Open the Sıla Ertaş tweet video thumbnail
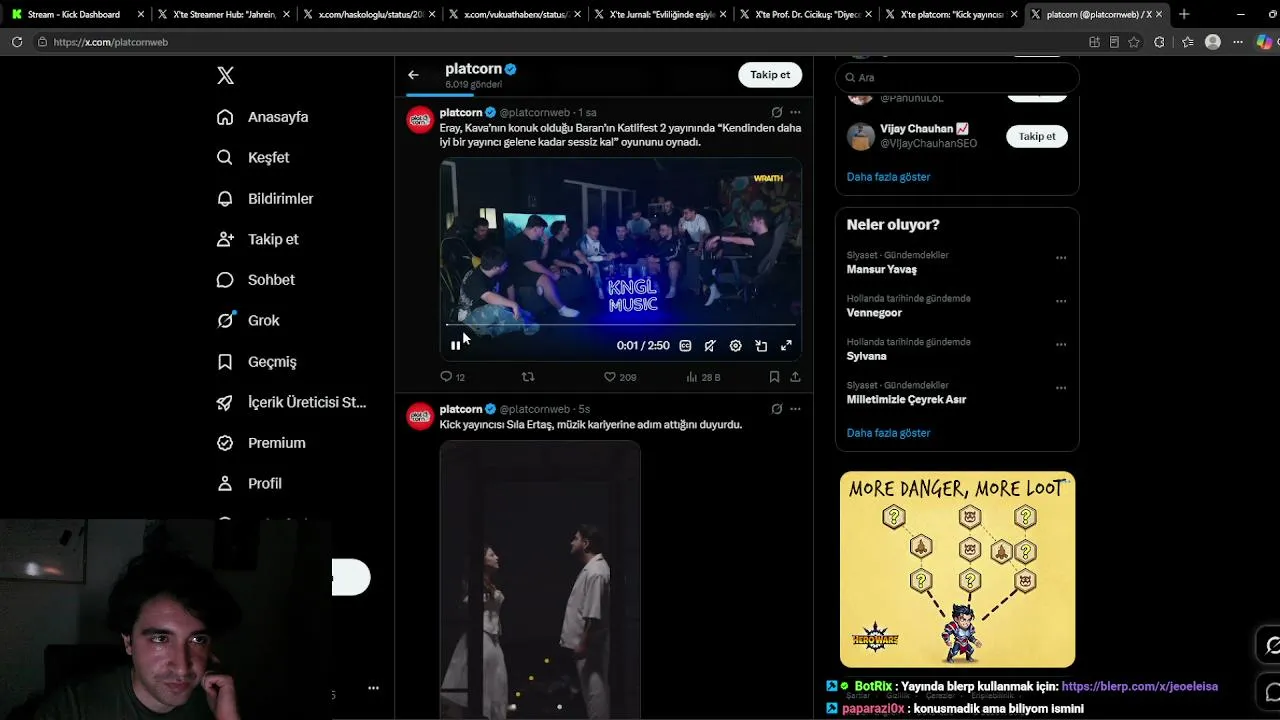The height and width of the screenshot is (720, 1280). click(x=540, y=580)
